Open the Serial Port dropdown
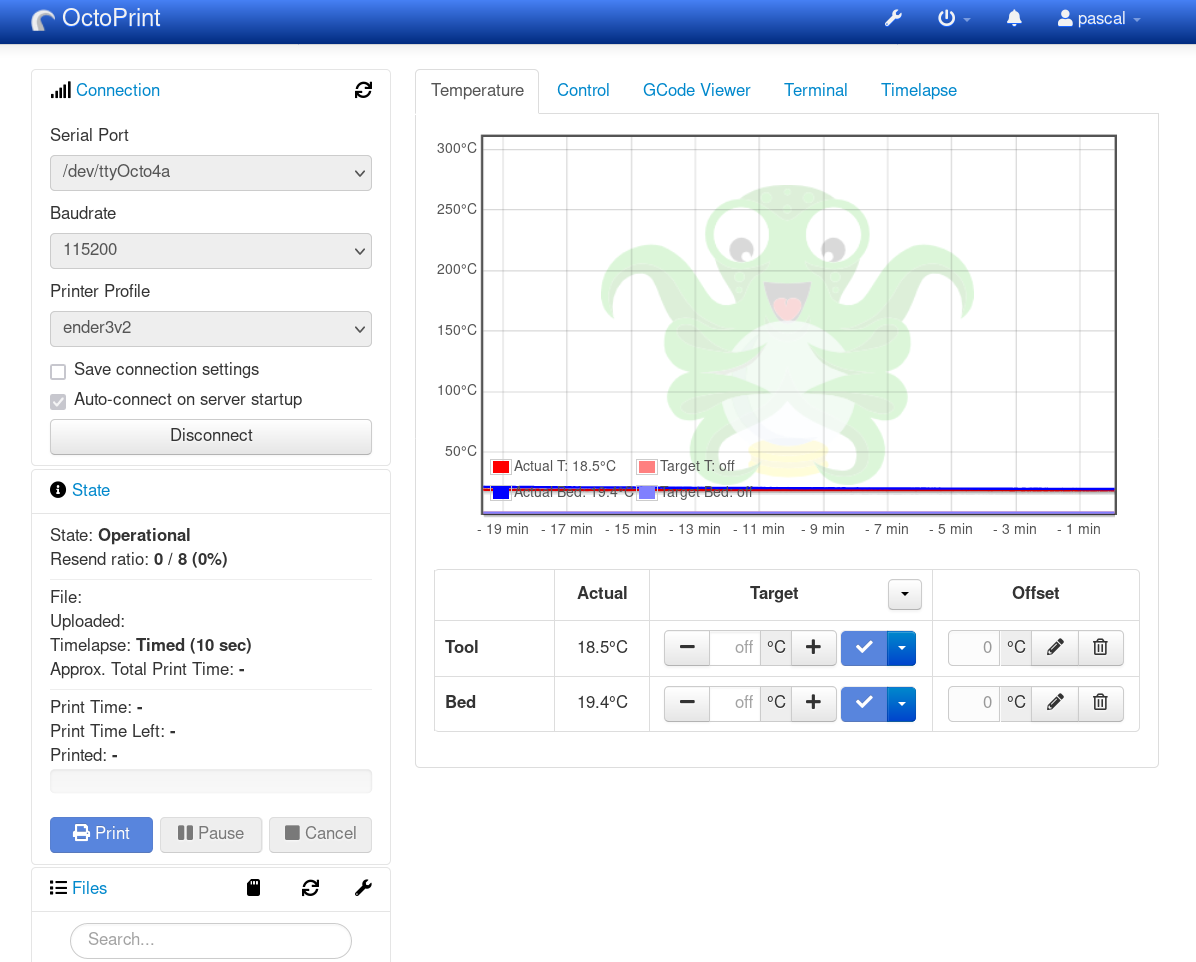The height and width of the screenshot is (962, 1196). click(211, 172)
